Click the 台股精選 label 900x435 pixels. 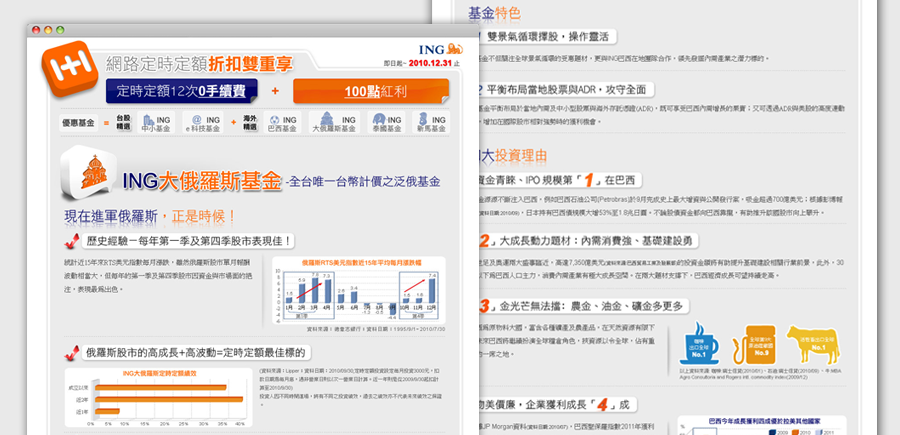point(123,123)
